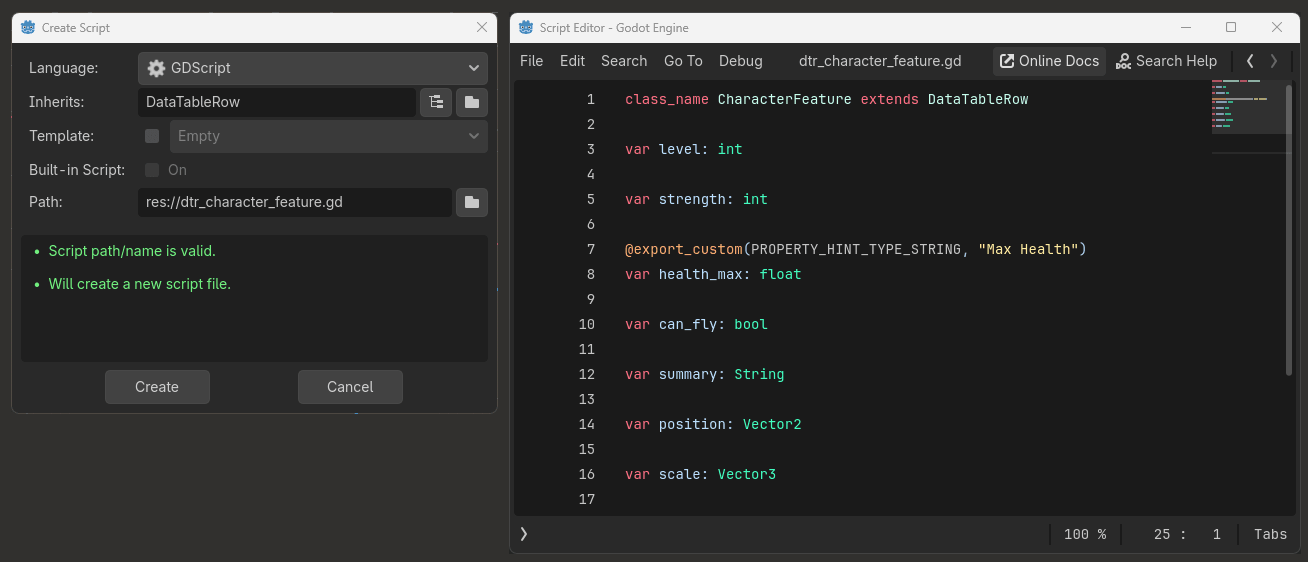Screen dimensions: 1308x562
Task: Click the @export_custom annotation line
Action: [855, 249]
